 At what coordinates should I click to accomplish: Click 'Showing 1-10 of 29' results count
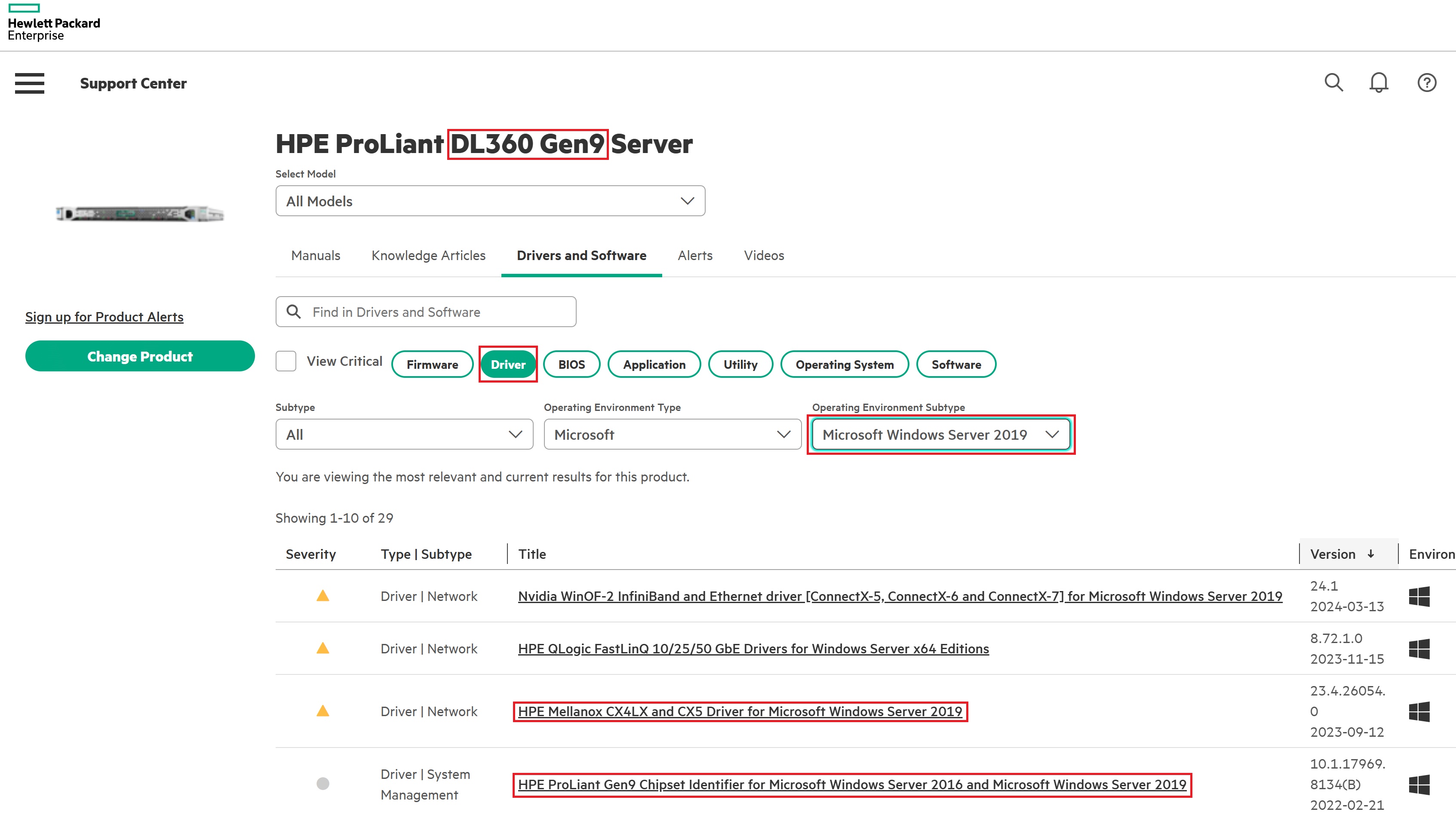(334, 518)
